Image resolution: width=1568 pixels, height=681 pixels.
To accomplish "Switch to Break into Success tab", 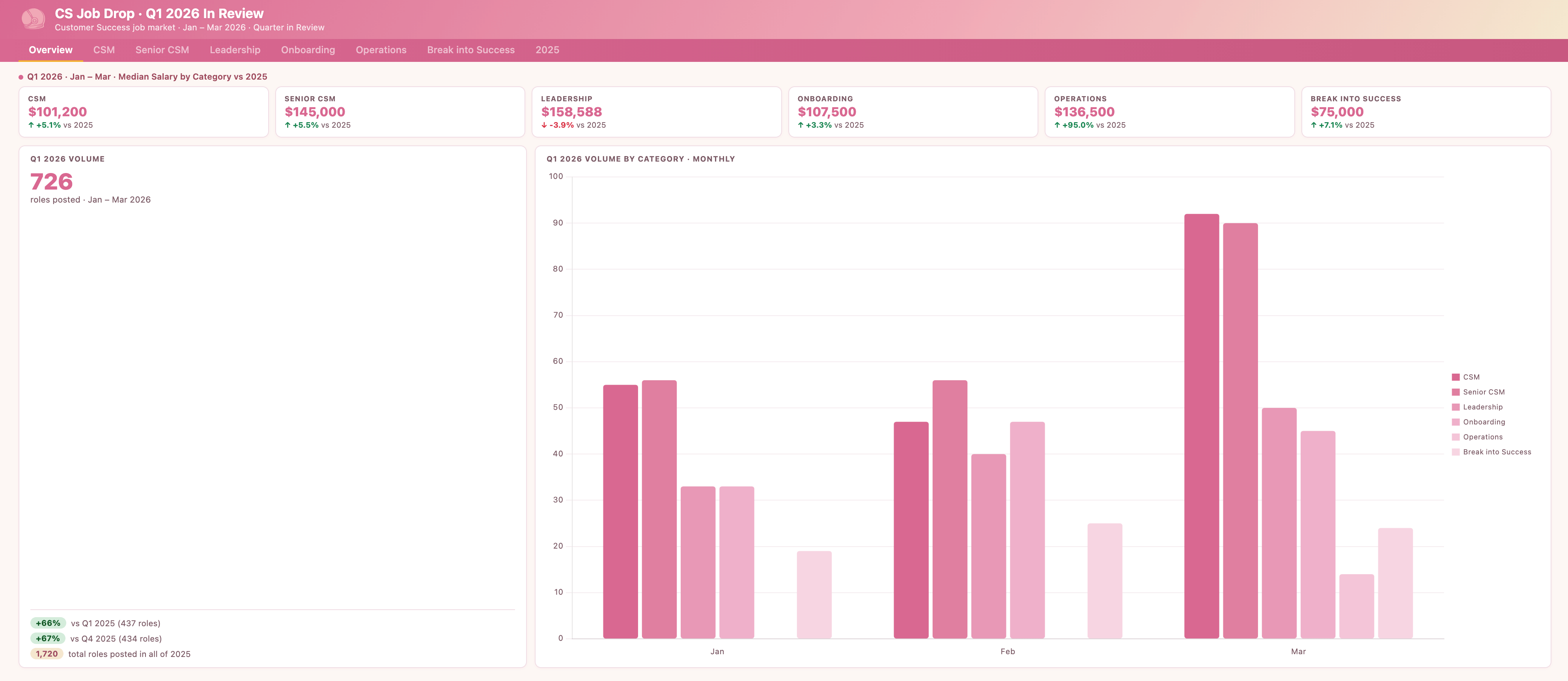I will coord(470,50).
